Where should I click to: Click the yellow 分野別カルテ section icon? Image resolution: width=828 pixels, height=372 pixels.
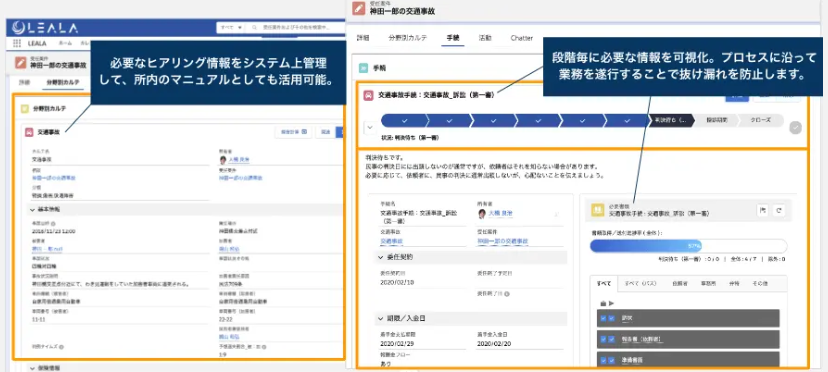[24, 108]
